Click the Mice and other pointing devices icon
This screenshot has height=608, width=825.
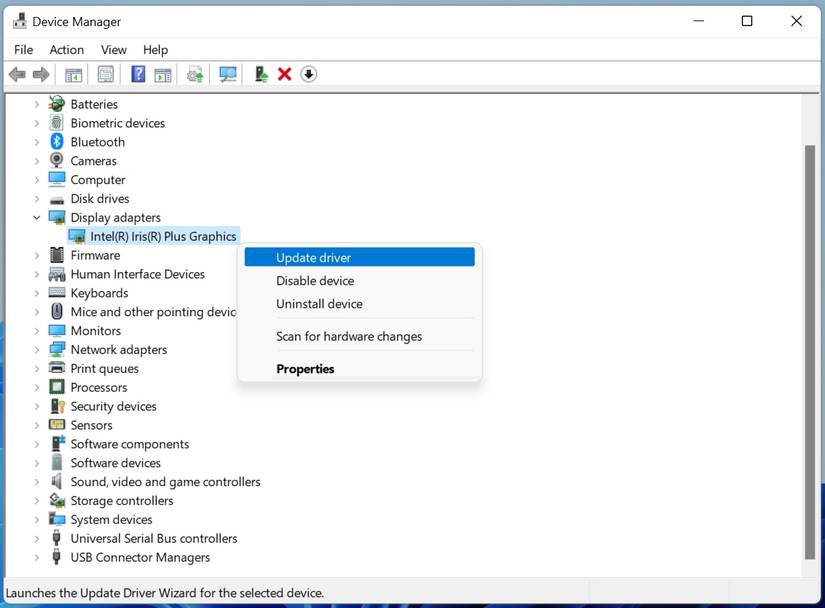[x=57, y=311]
